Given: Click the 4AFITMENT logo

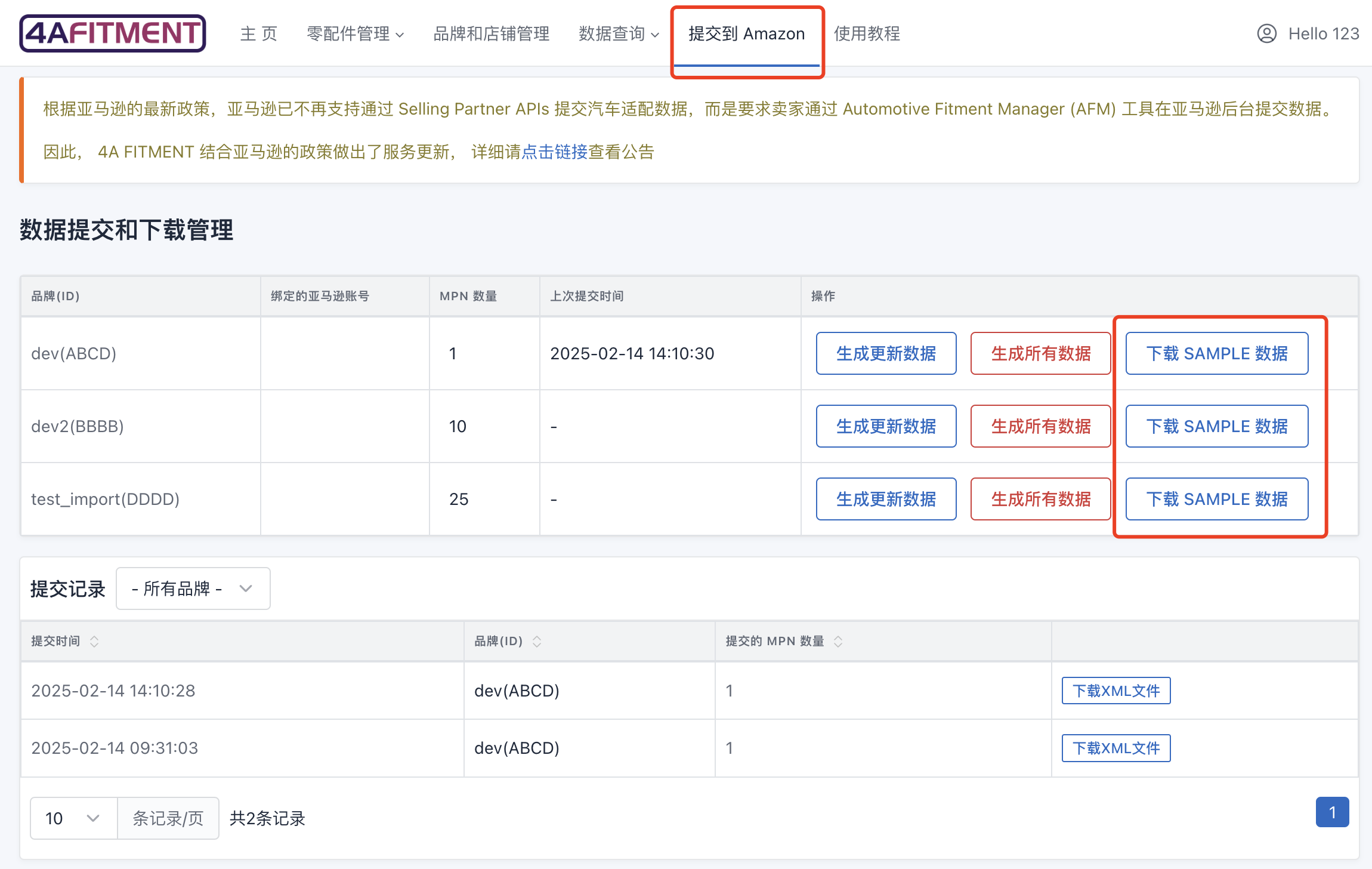Looking at the screenshot, I should coord(113,33).
